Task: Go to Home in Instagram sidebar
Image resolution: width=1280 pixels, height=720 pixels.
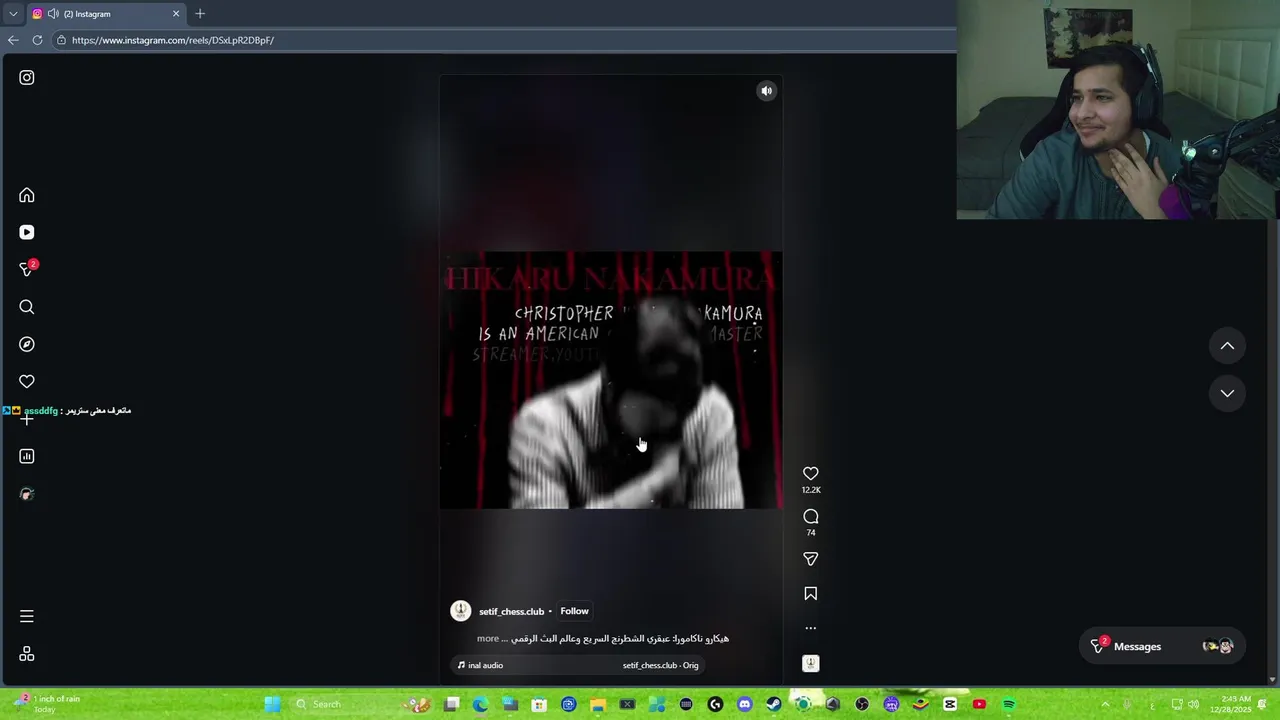Action: tap(27, 195)
